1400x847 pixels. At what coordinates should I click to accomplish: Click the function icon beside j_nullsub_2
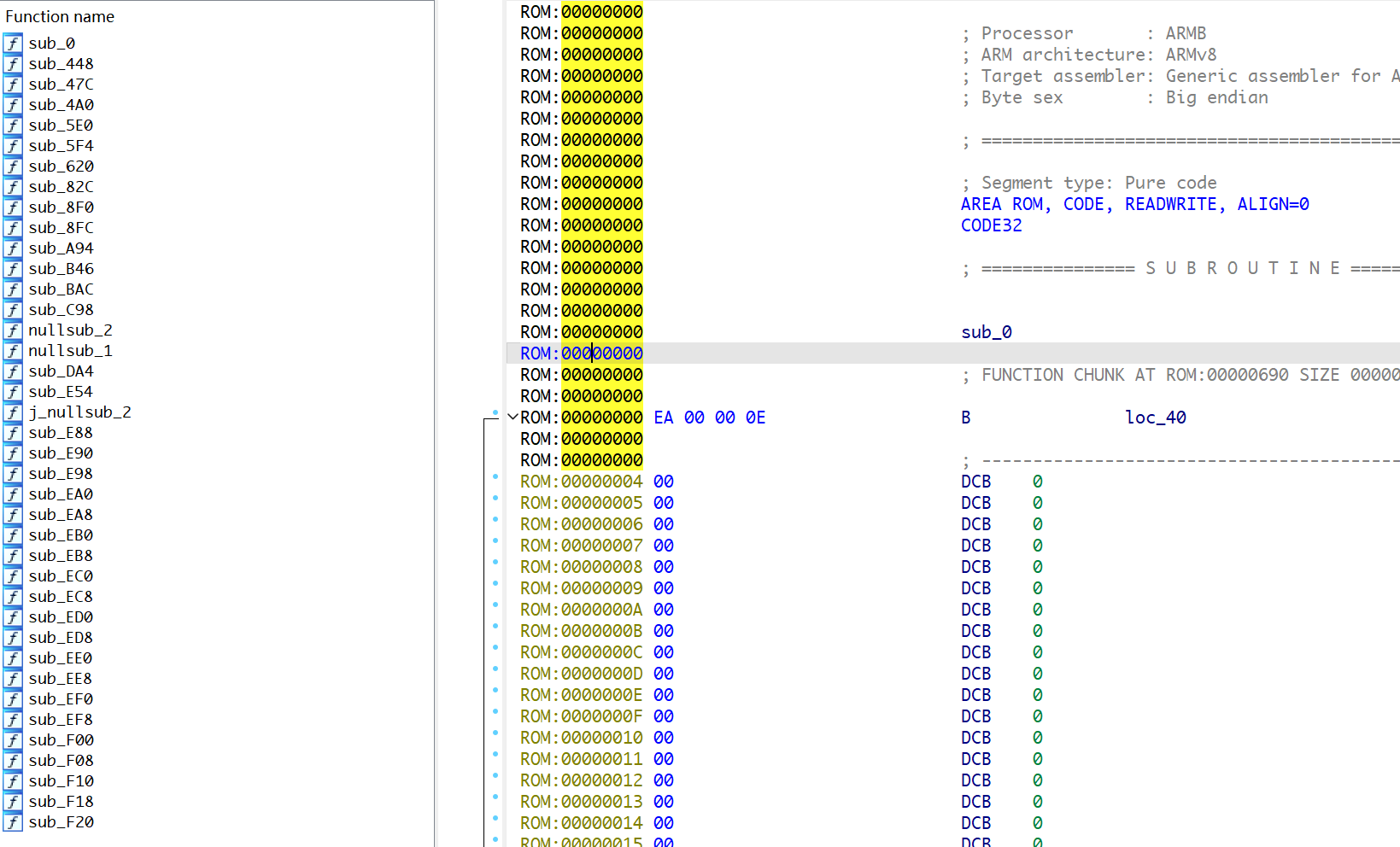tap(13, 412)
